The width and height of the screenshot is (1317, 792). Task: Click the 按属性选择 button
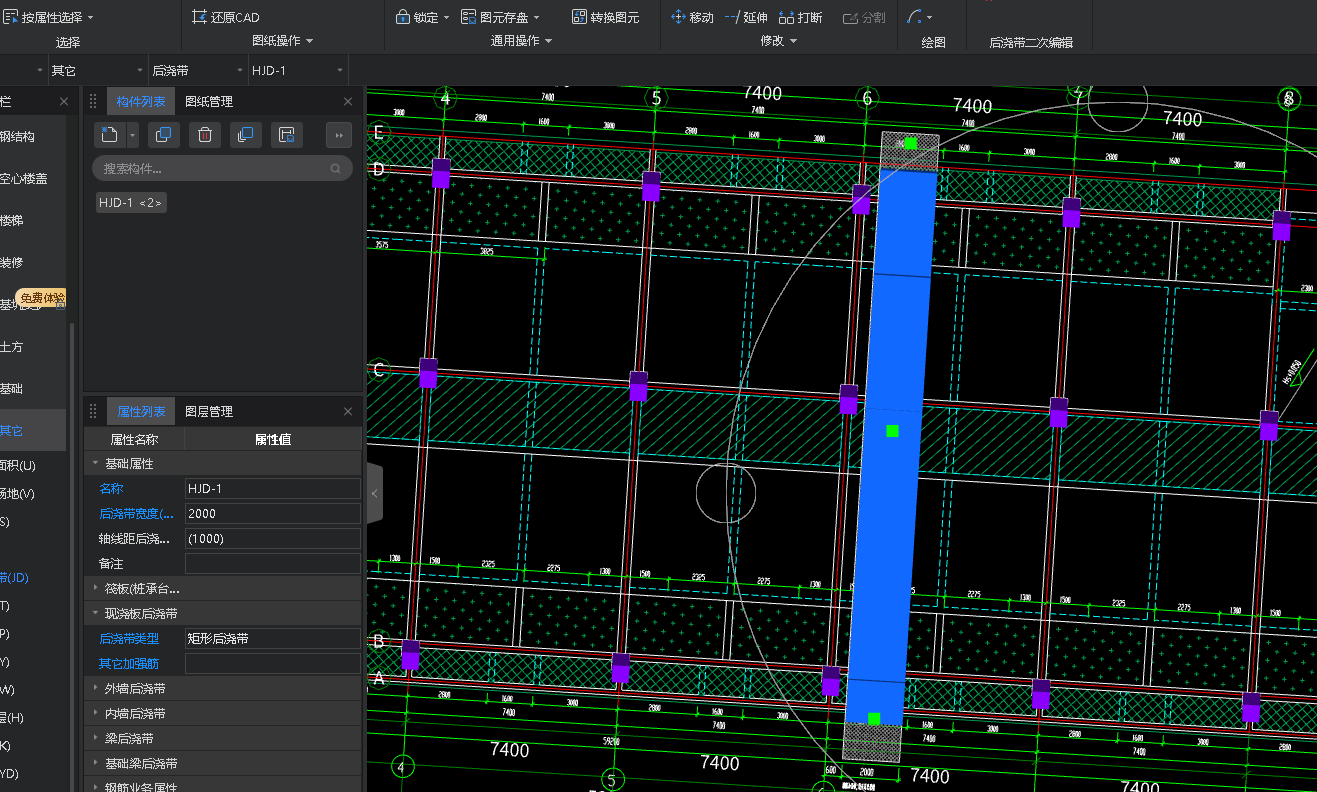[x=50, y=17]
